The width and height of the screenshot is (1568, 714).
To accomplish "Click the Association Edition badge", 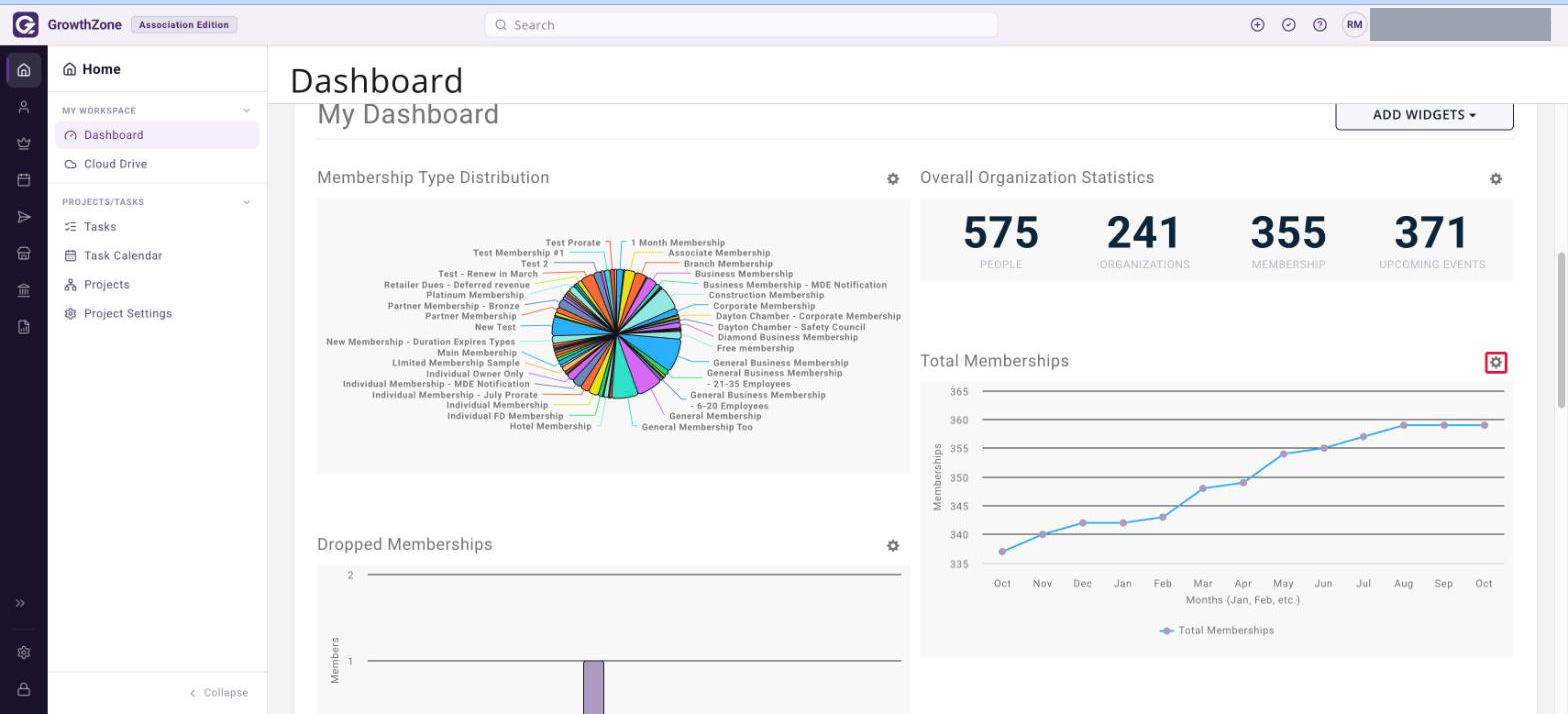I will [x=184, y=25].
